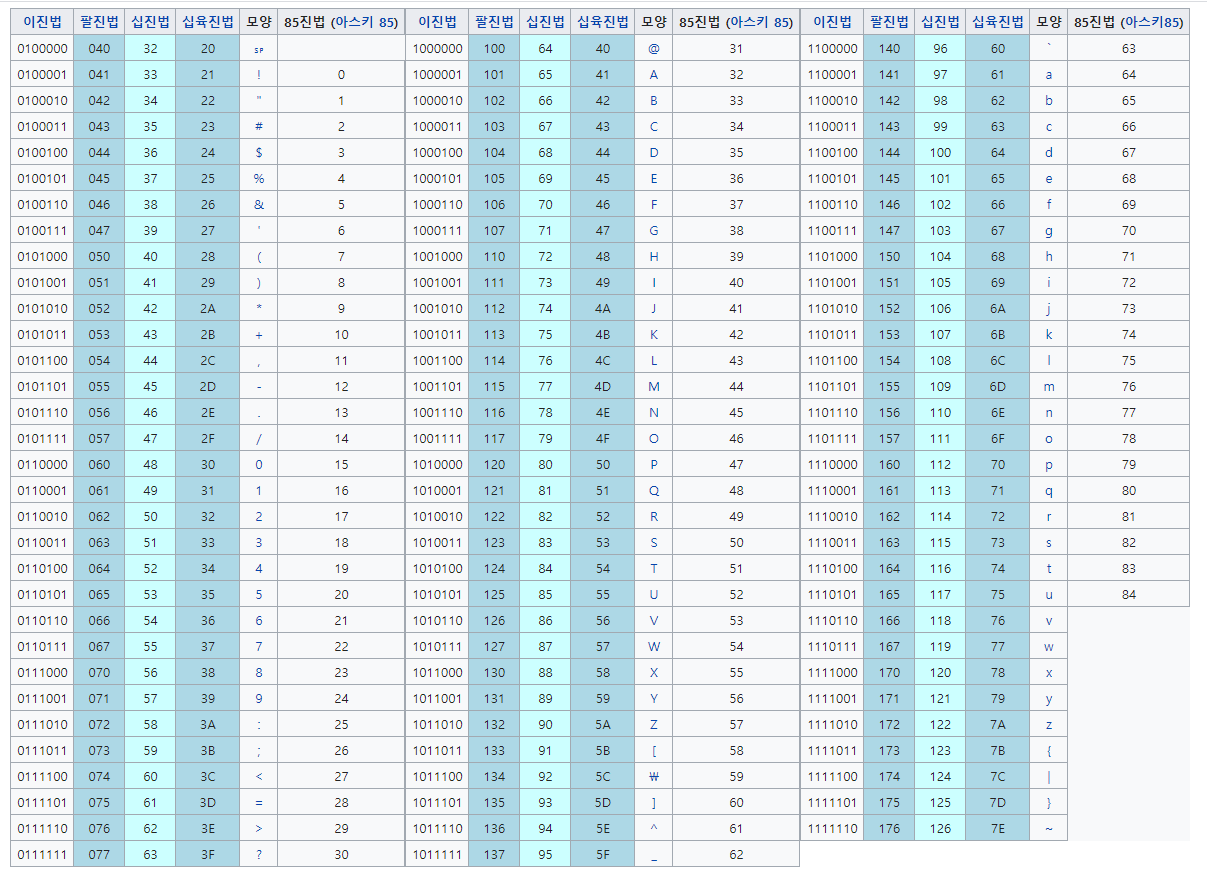The height and width of the screenshot is (878, 1207).
Task: Open 아스키85 link in the 1100000 table header
Action: (x=1152, y=22)
